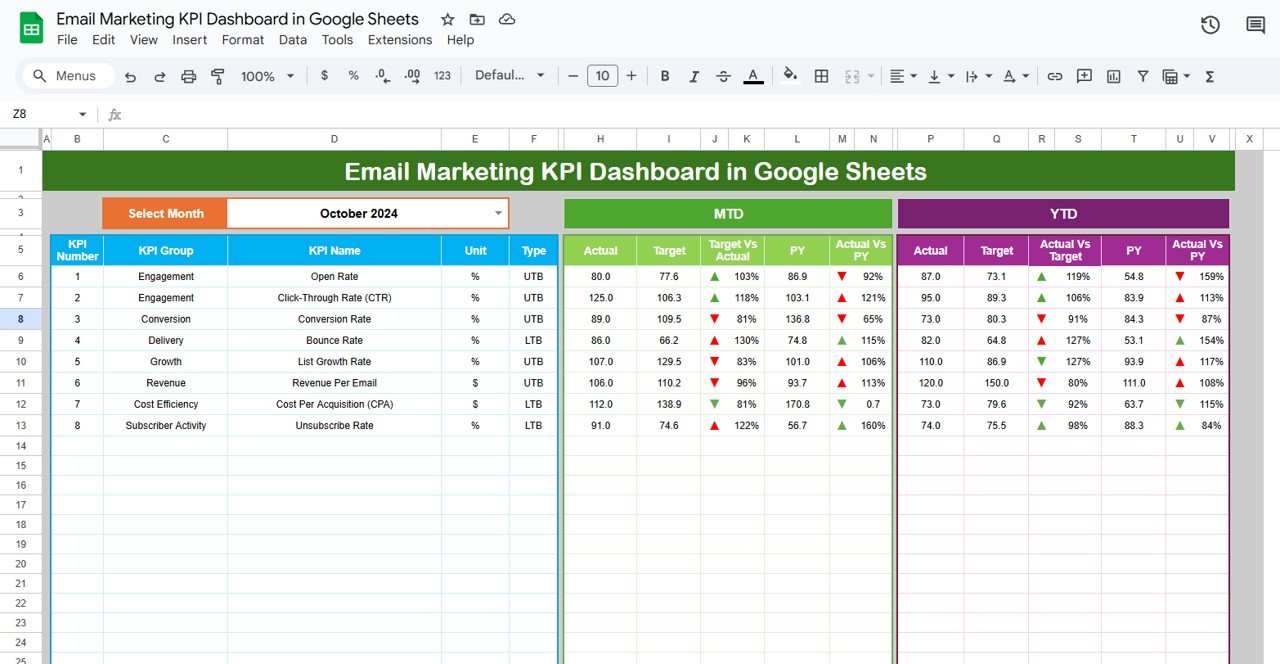Open the Data menu
This screenshot has height=664, width=1280.
pyautogui.click(x=292, y=40)
